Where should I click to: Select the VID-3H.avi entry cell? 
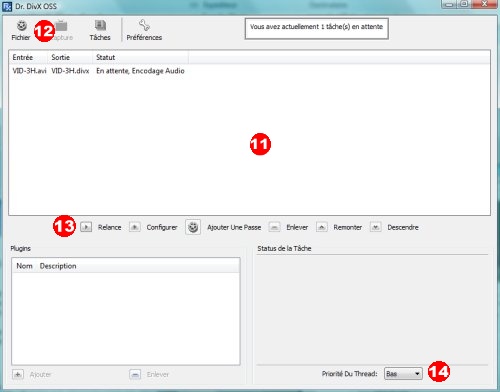click(29, 71)
